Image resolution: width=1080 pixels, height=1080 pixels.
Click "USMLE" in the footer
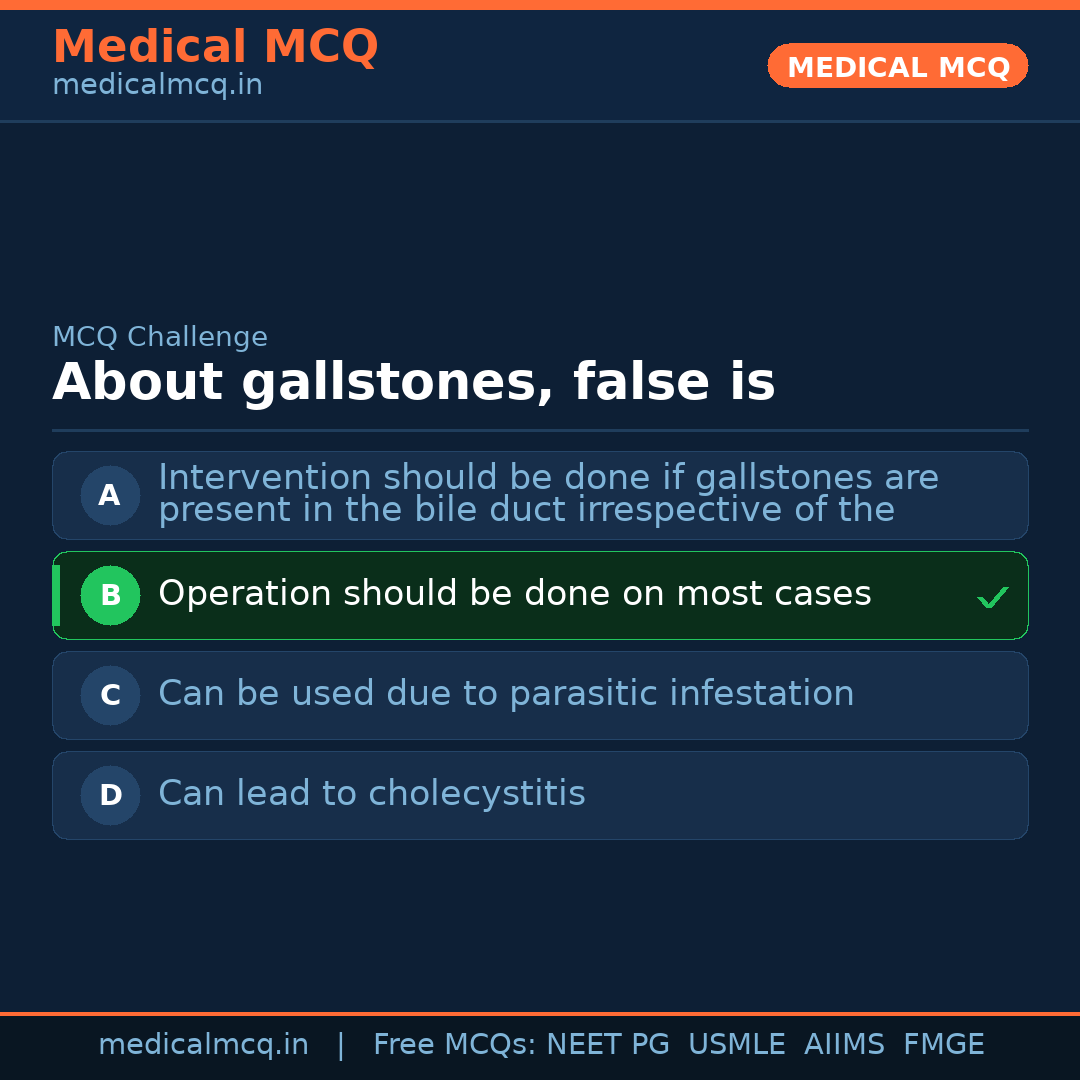(736, 1045)
